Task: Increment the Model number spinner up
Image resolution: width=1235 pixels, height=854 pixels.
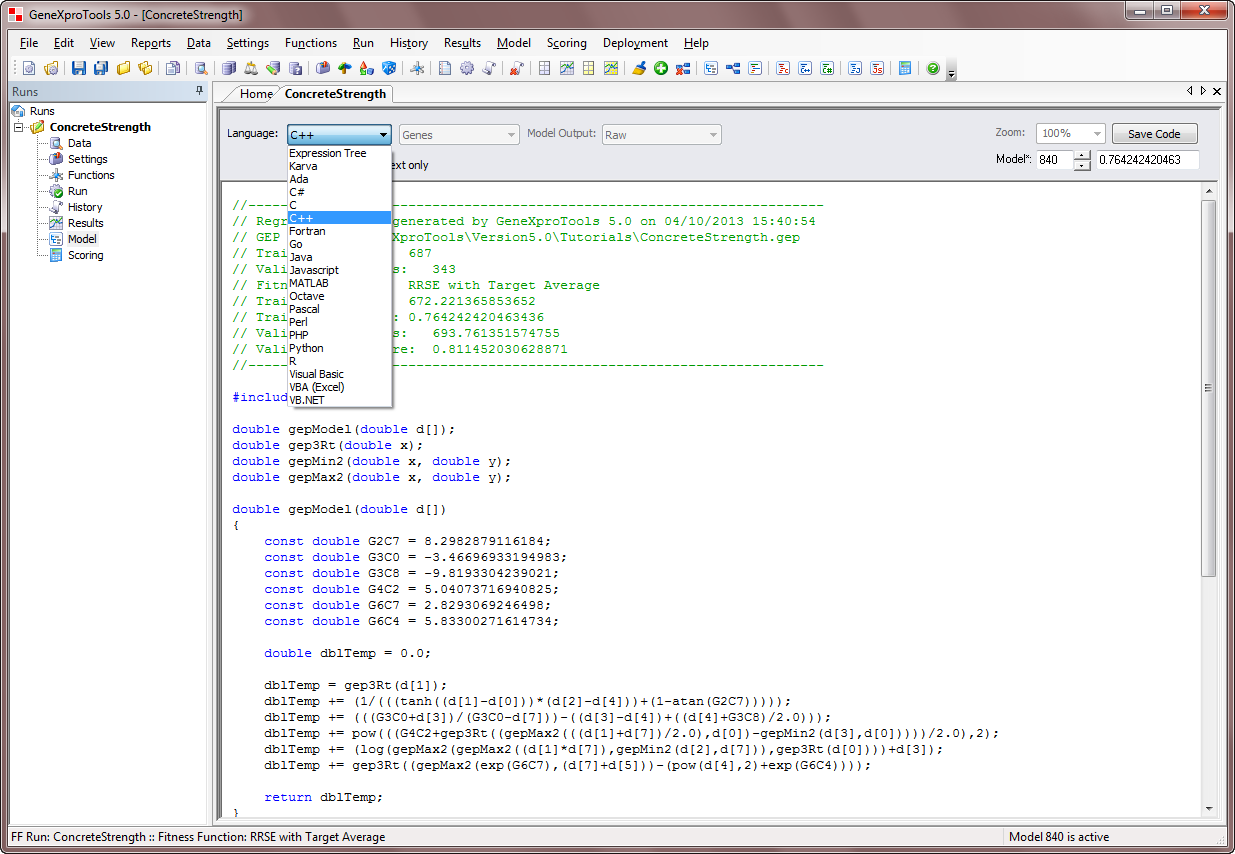Action: (x=1082, y=155)
